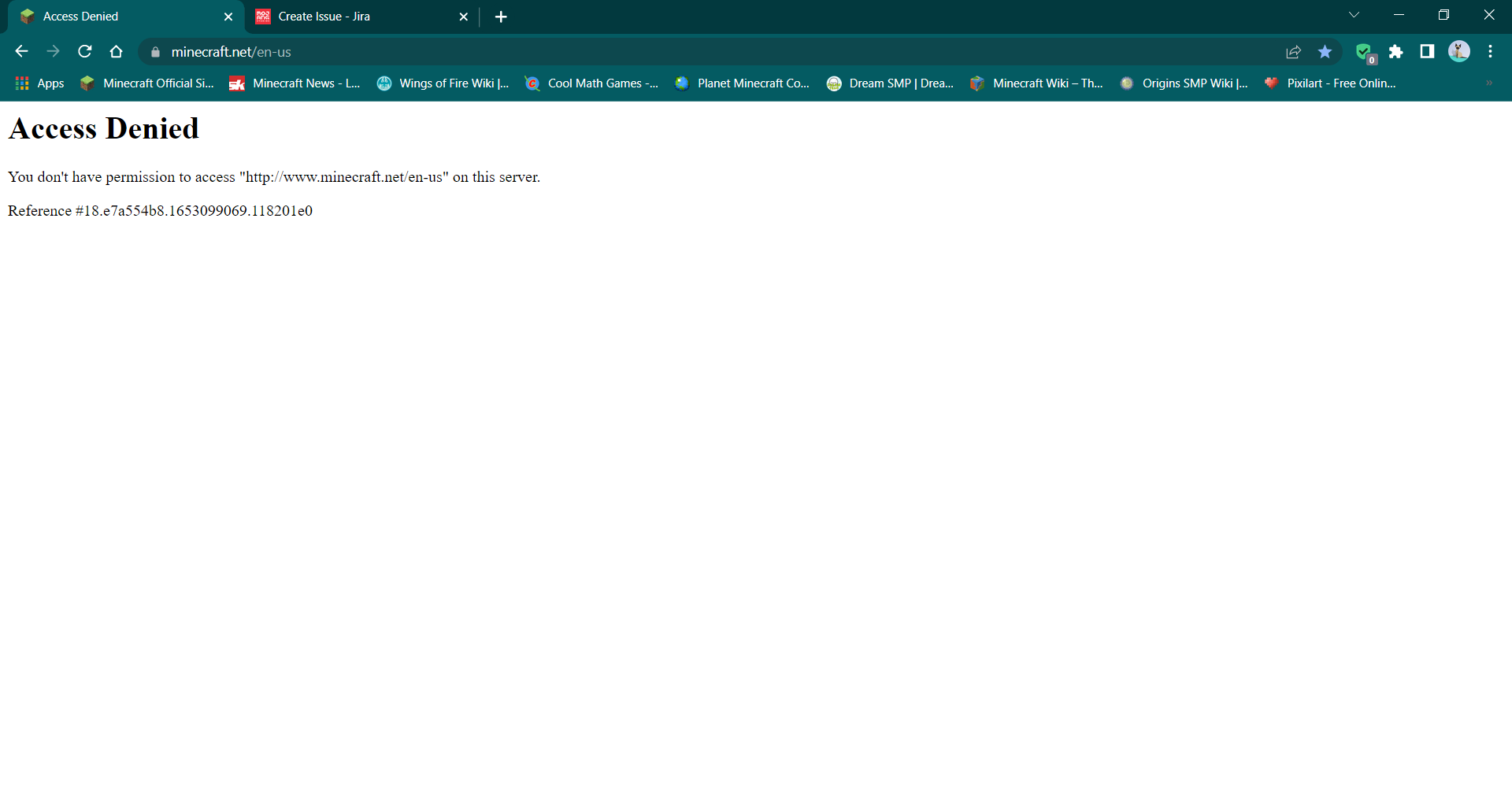The height and width of the screenshot is (803, 1512).
Task: Toggle the bookmark star for this page
Action: (1325, 52)
